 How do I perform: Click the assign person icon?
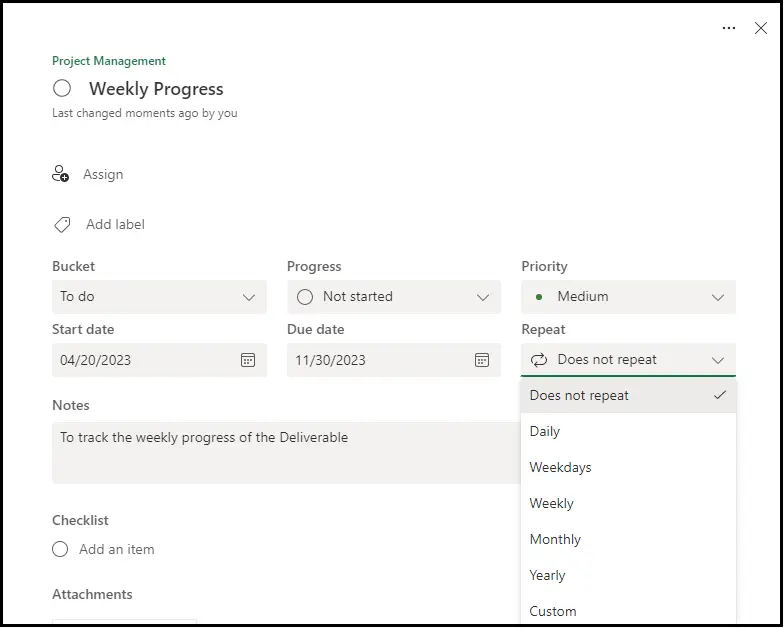click(x=61, y=174)
